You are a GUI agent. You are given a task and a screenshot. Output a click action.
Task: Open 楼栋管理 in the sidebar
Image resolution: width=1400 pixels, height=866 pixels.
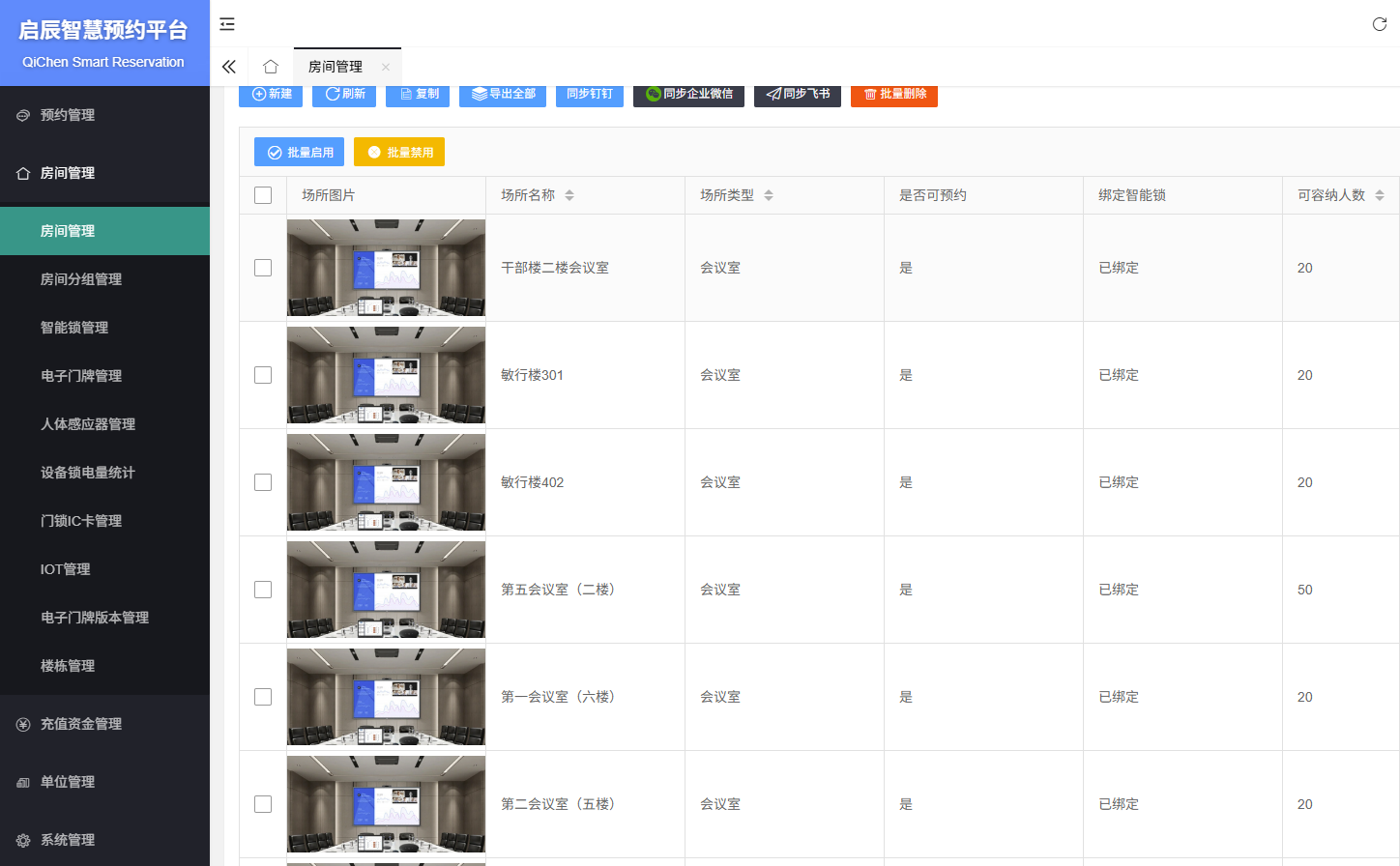[104, 666]
